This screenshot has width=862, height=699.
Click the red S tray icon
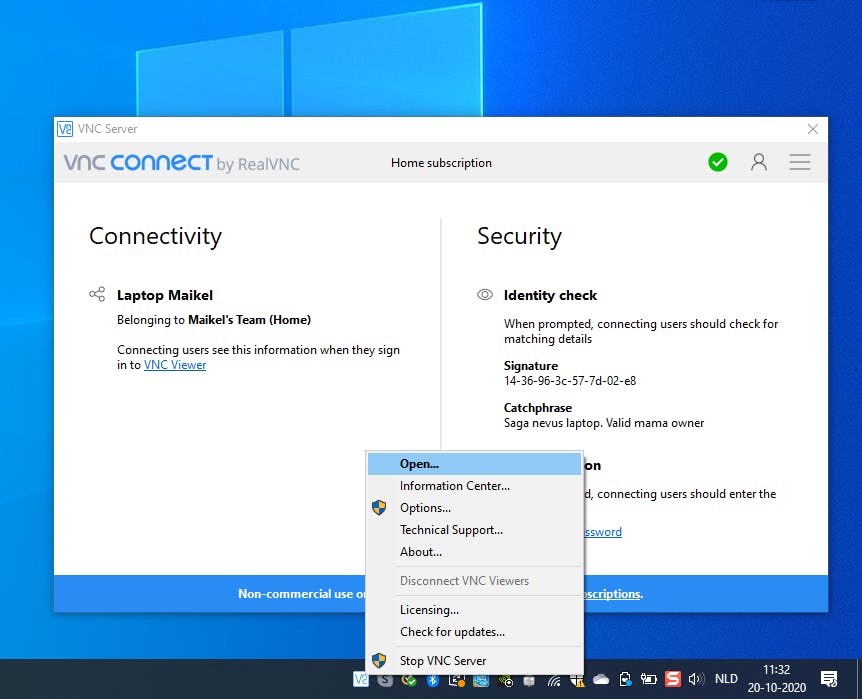pyautogui.click(x=673, y=679)
